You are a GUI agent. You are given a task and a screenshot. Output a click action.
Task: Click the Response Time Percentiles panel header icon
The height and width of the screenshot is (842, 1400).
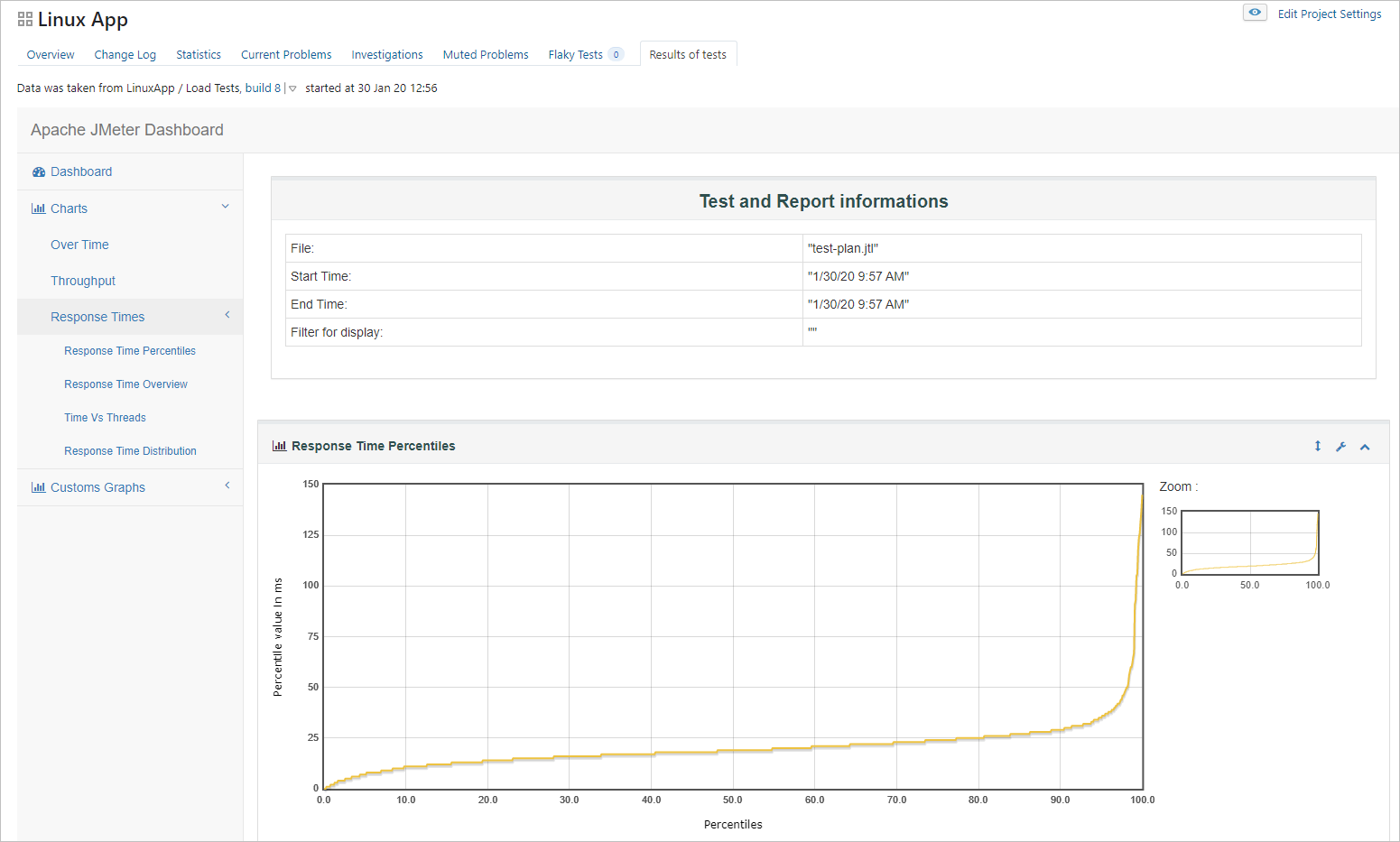coord(280,445)
